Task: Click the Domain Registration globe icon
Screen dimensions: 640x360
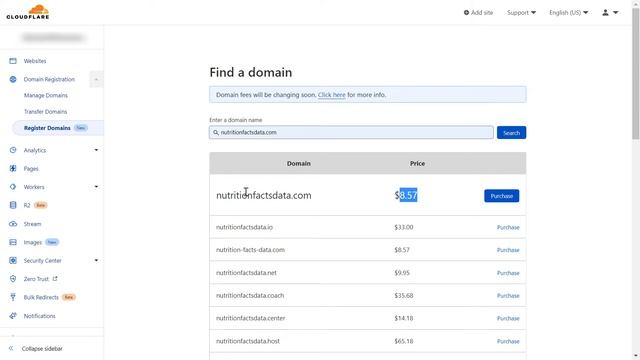Action: click(x=13, y=79)
